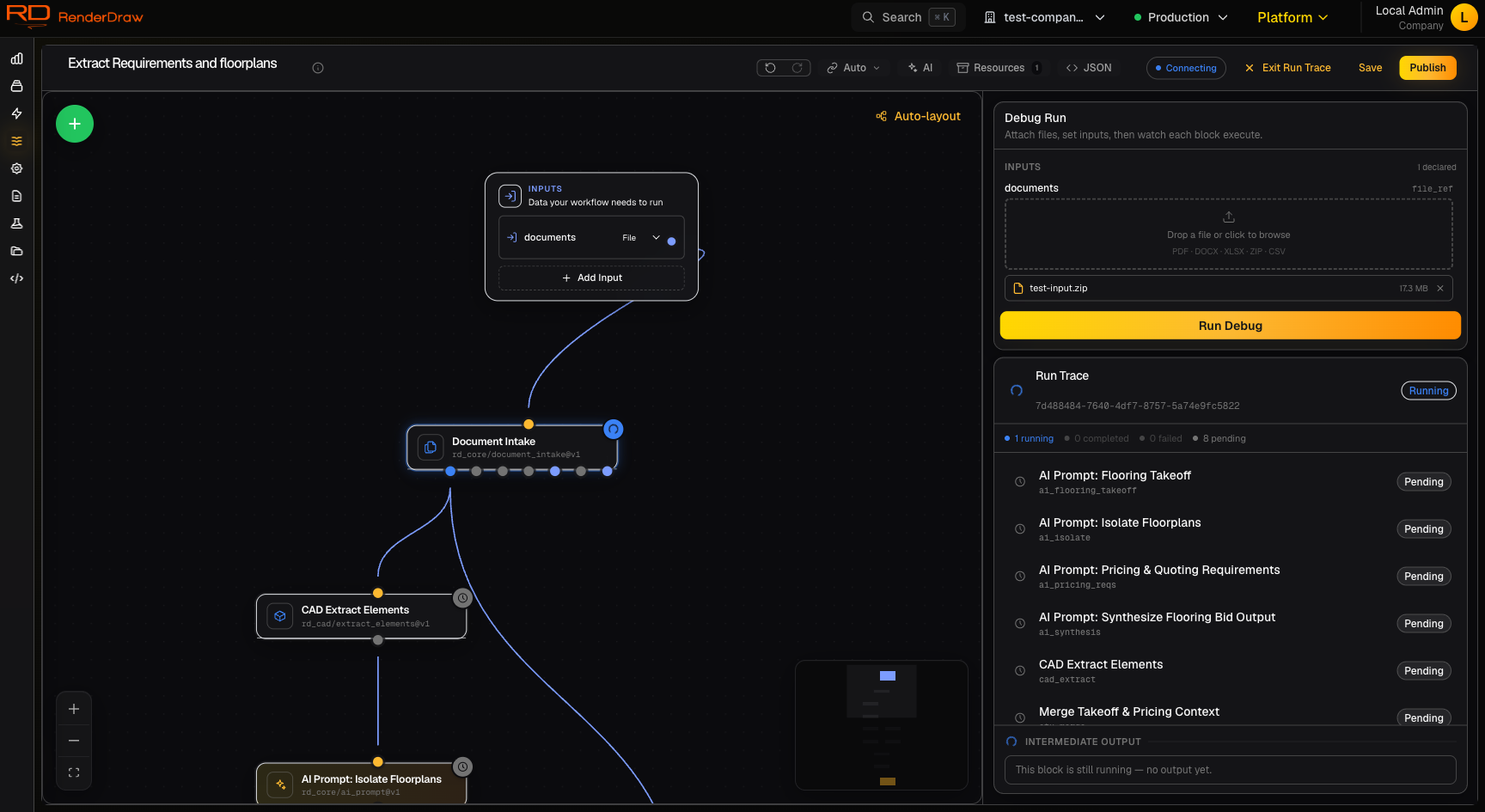The image size is (1485, 812).
Task: Select Merge Takeoff & Pricing Context row
Action: [x=1230, y=715]
